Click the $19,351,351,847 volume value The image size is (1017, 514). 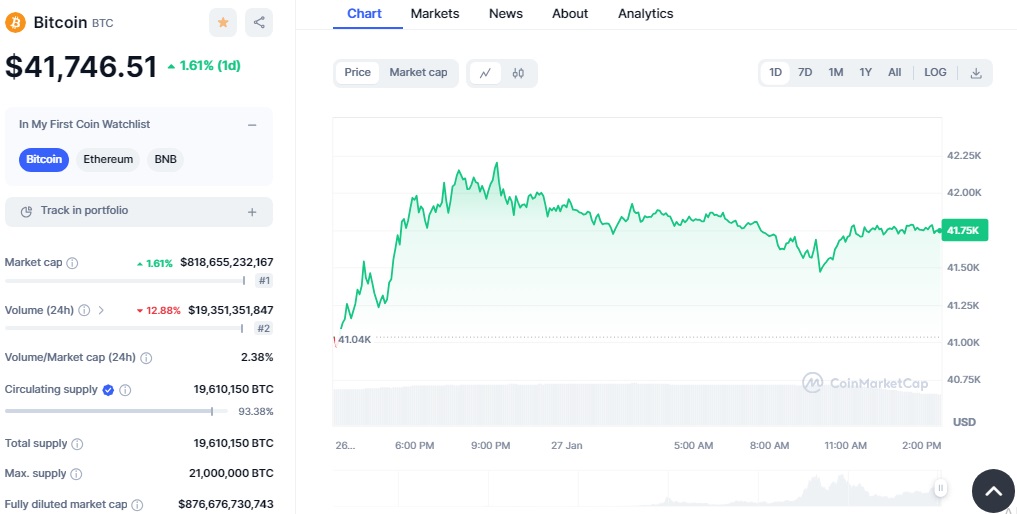point(230,310)
